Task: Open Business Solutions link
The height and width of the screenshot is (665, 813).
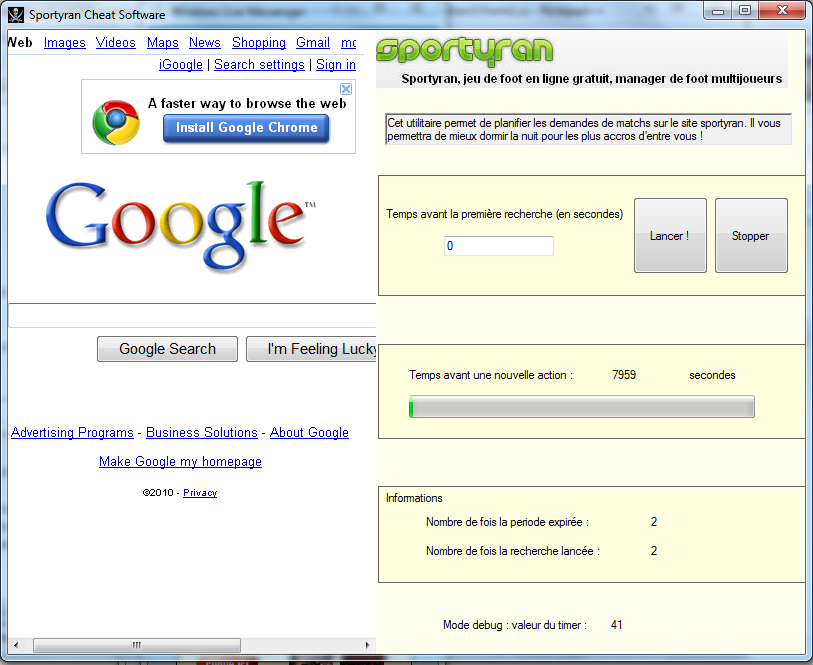Action: (x=202, y=432)
